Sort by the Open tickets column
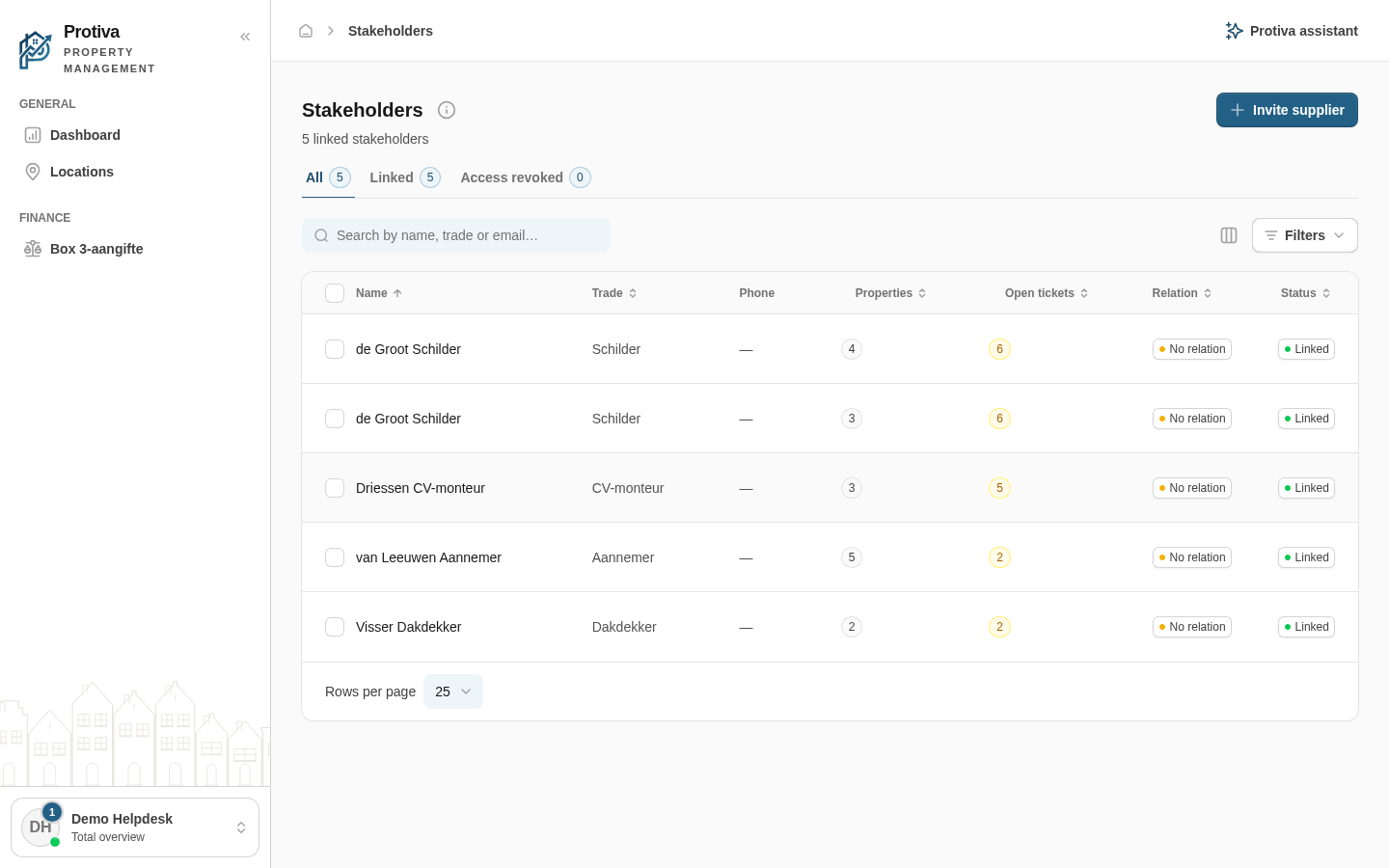 (x=1047, y=293)
